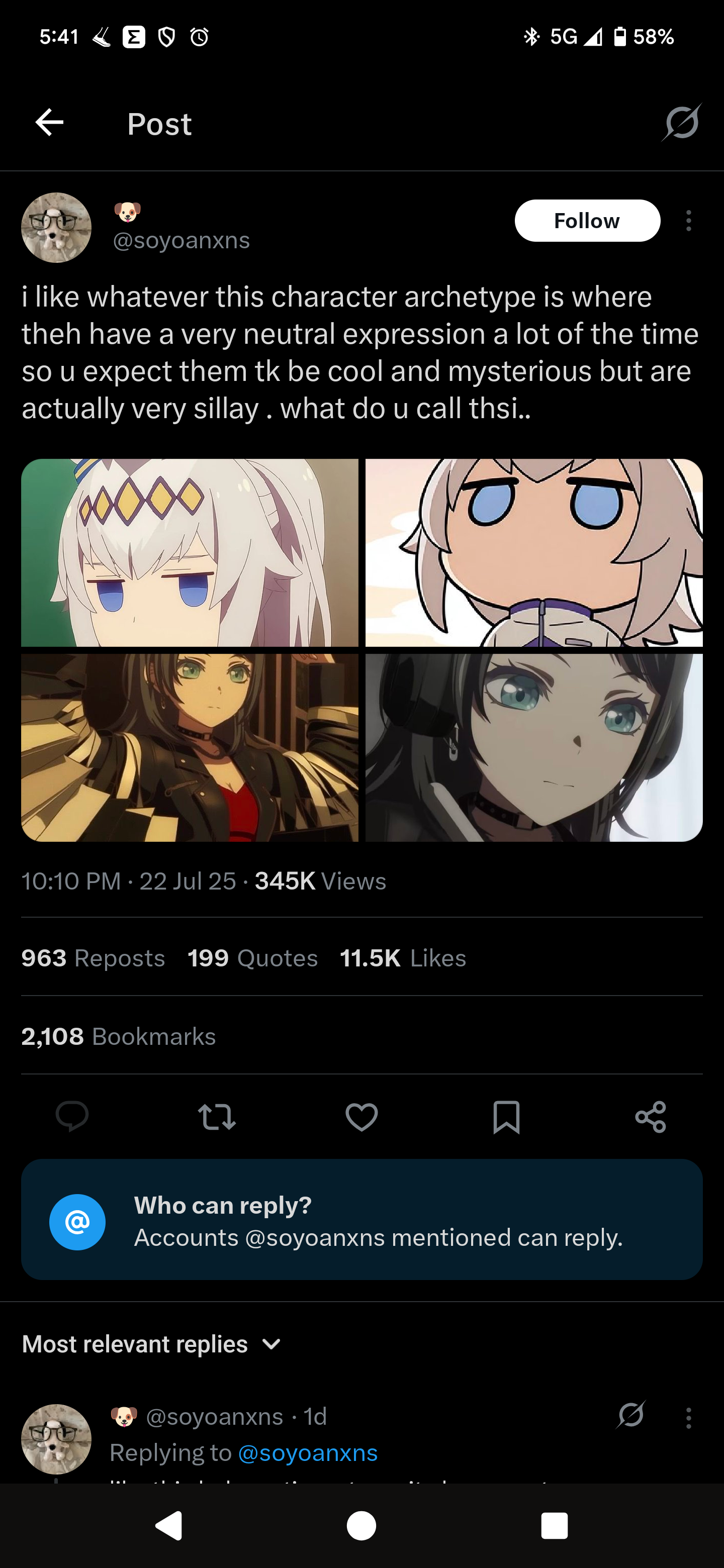Tap the share icon under the post

tap(651, 1116)
